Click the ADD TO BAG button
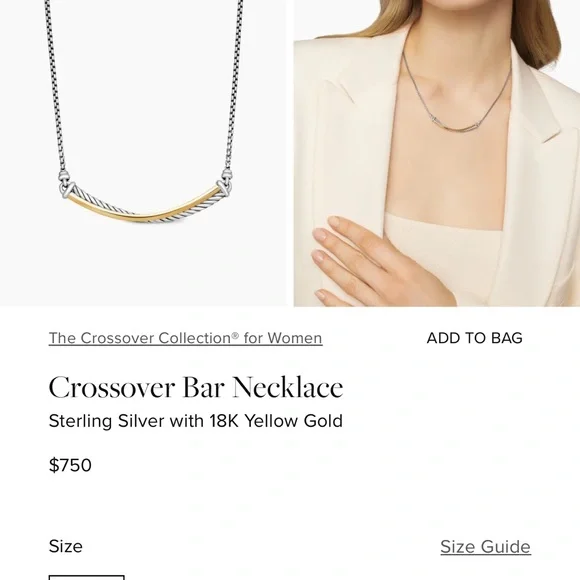The image size is (580, 580). (474, 338)
